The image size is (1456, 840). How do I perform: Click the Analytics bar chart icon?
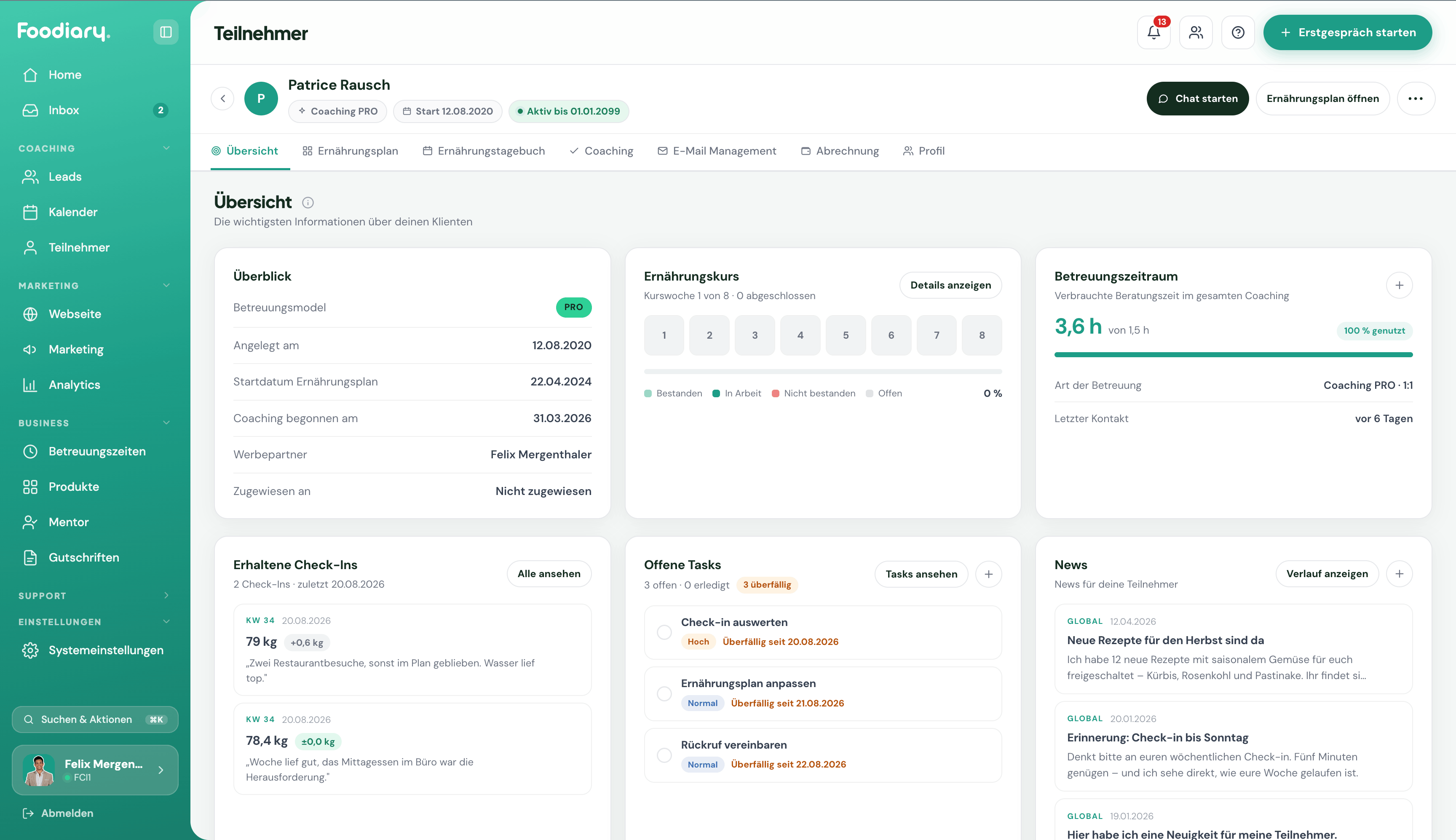pos(30,385)
